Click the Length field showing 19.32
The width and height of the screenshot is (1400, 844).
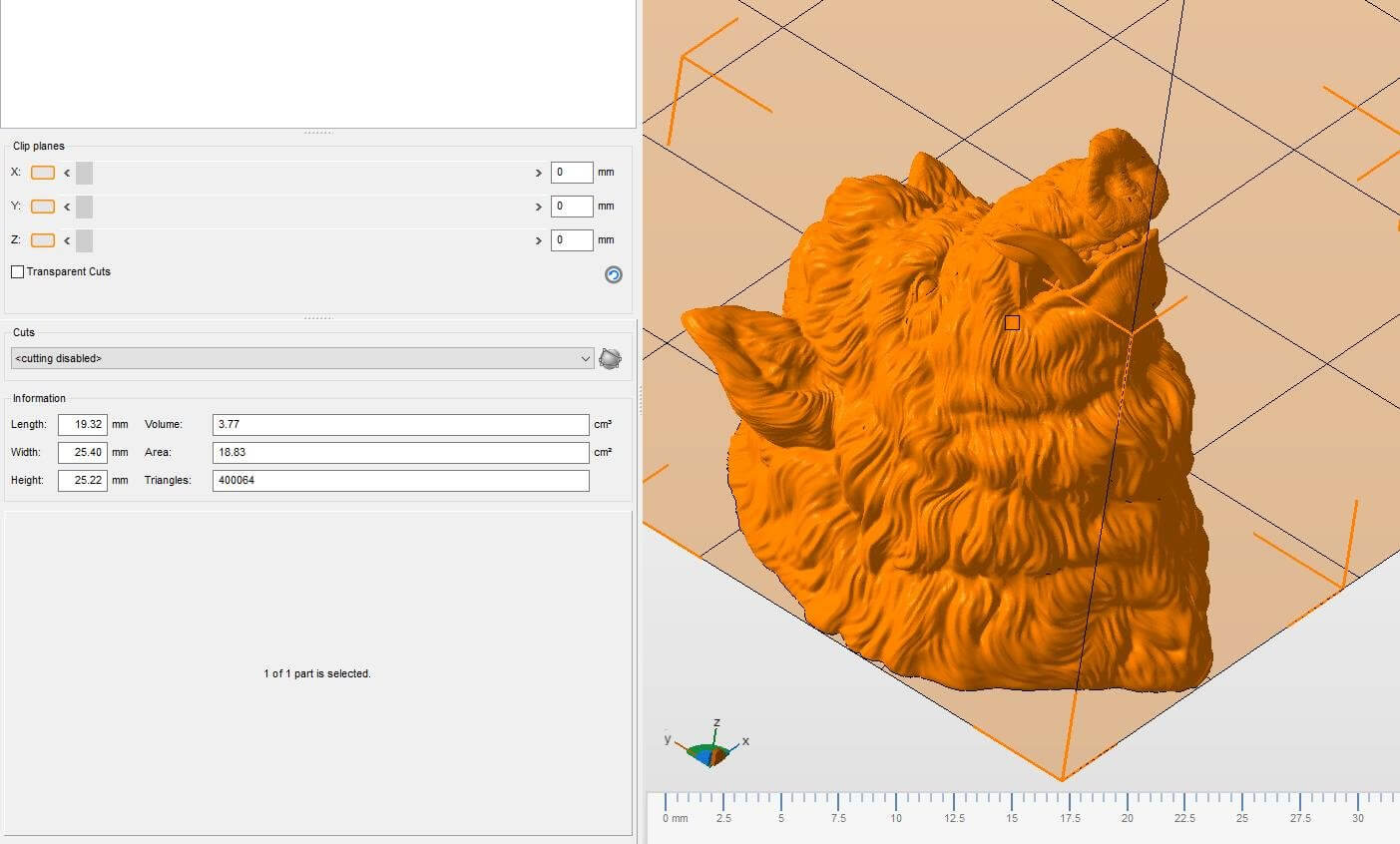(x=83, y=424)
